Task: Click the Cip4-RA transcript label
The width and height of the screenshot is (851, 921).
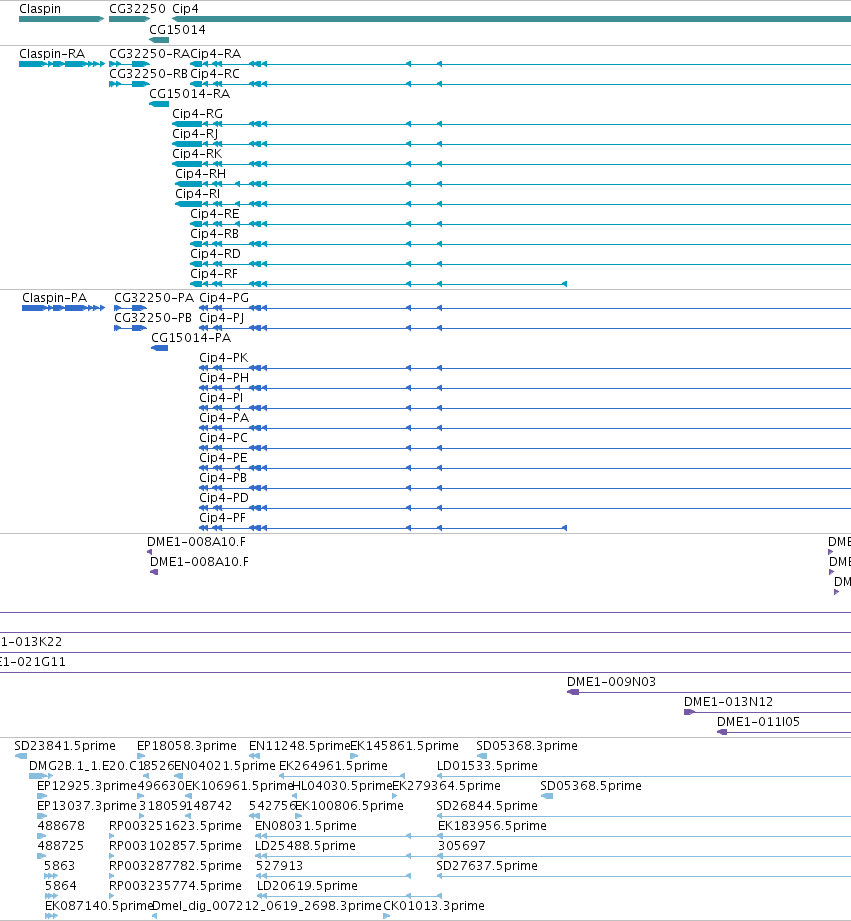Action: (216, 53)
